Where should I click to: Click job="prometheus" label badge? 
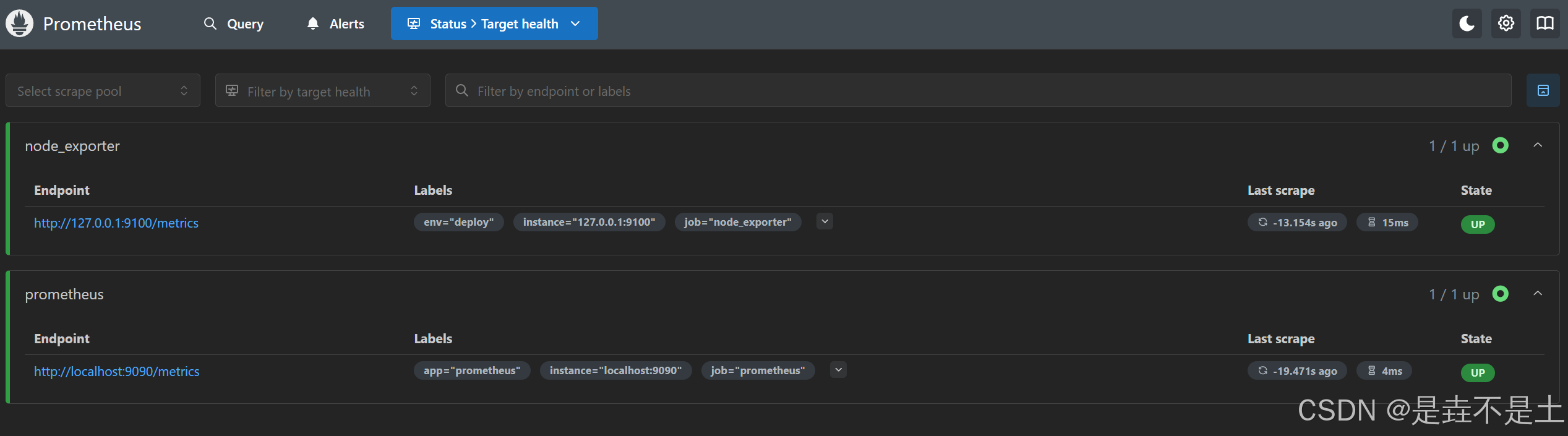(x=758, y=370)
